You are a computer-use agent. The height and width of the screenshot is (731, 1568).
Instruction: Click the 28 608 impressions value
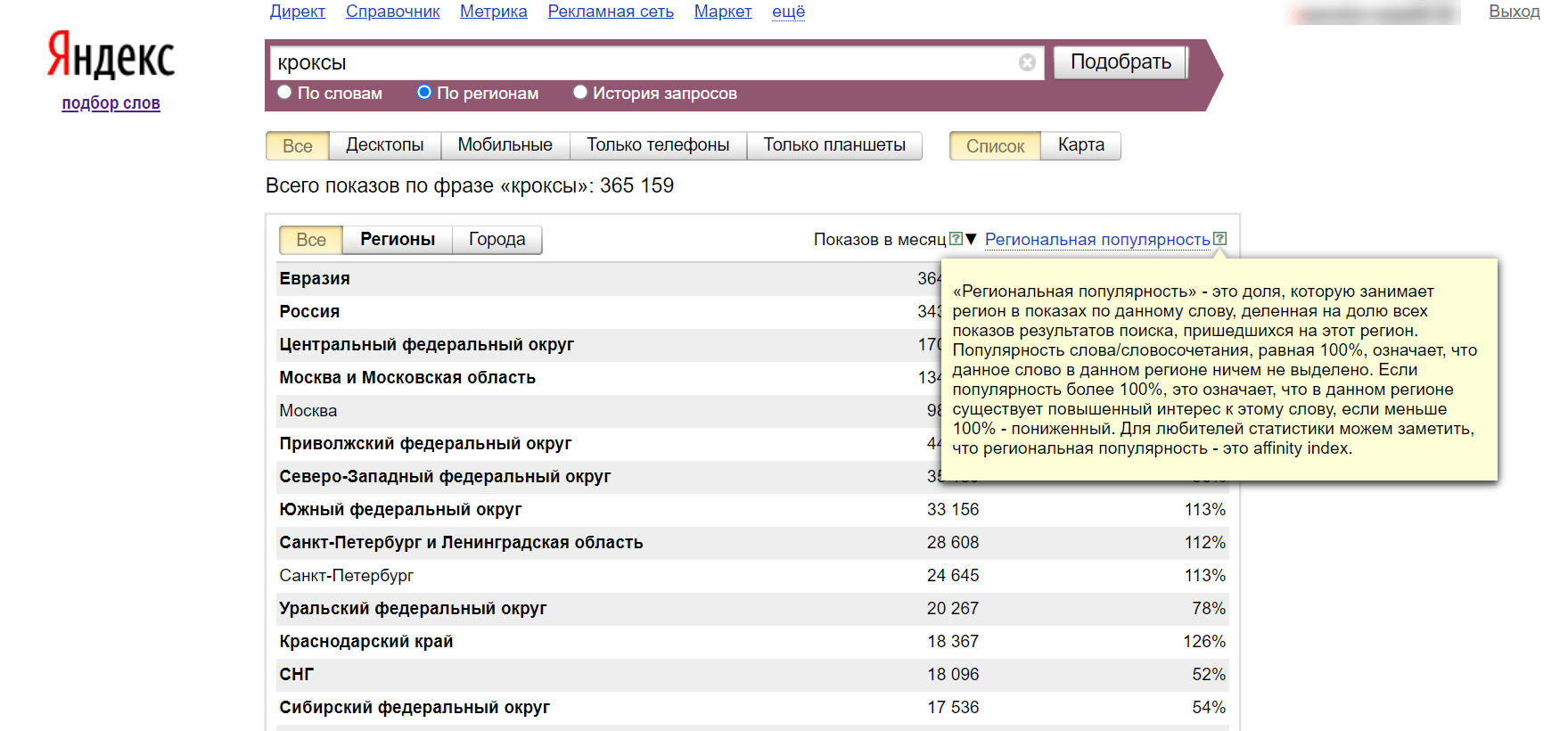[x=953, y=543]
